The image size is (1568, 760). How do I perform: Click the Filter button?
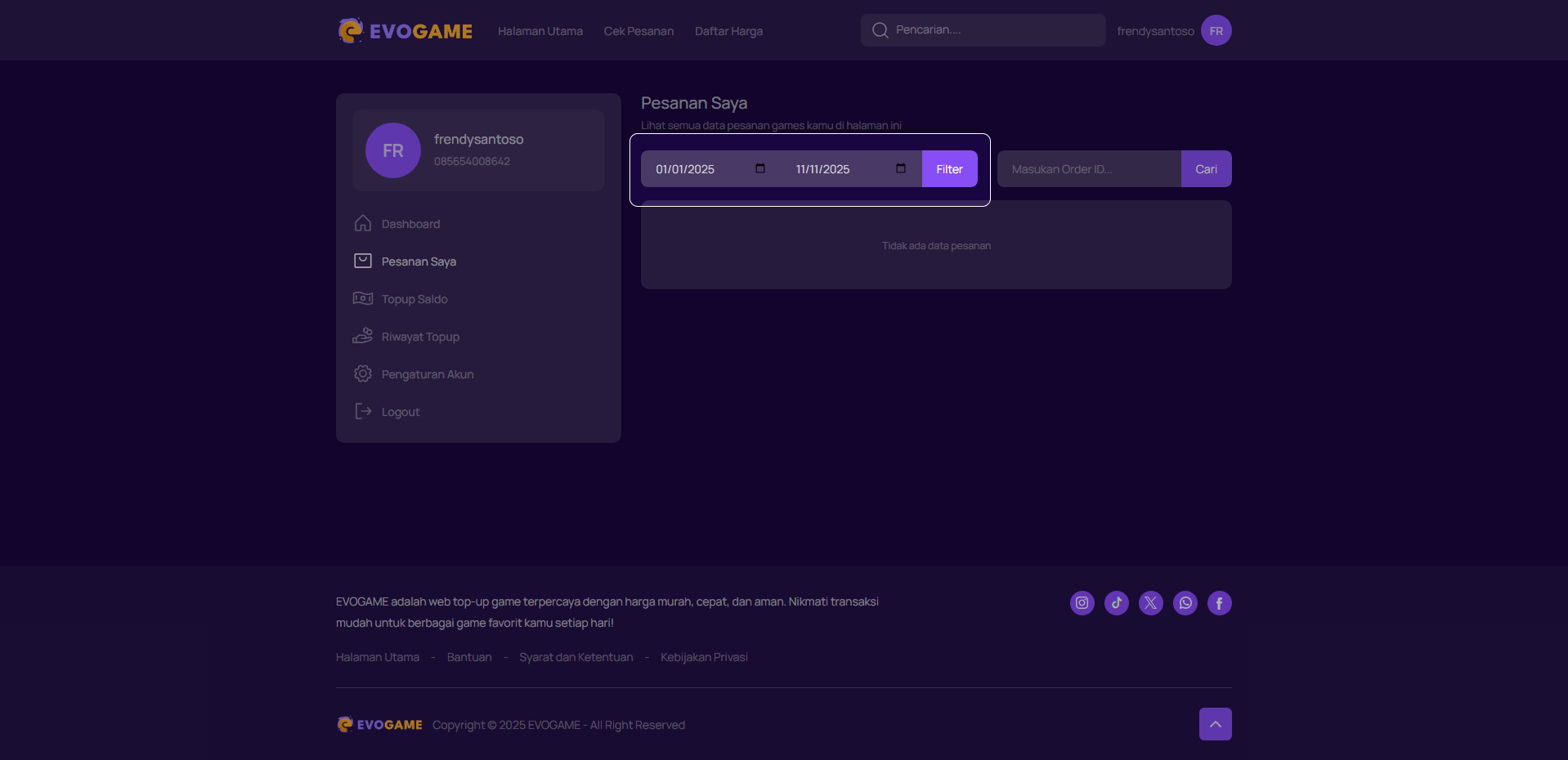point(949,169)
